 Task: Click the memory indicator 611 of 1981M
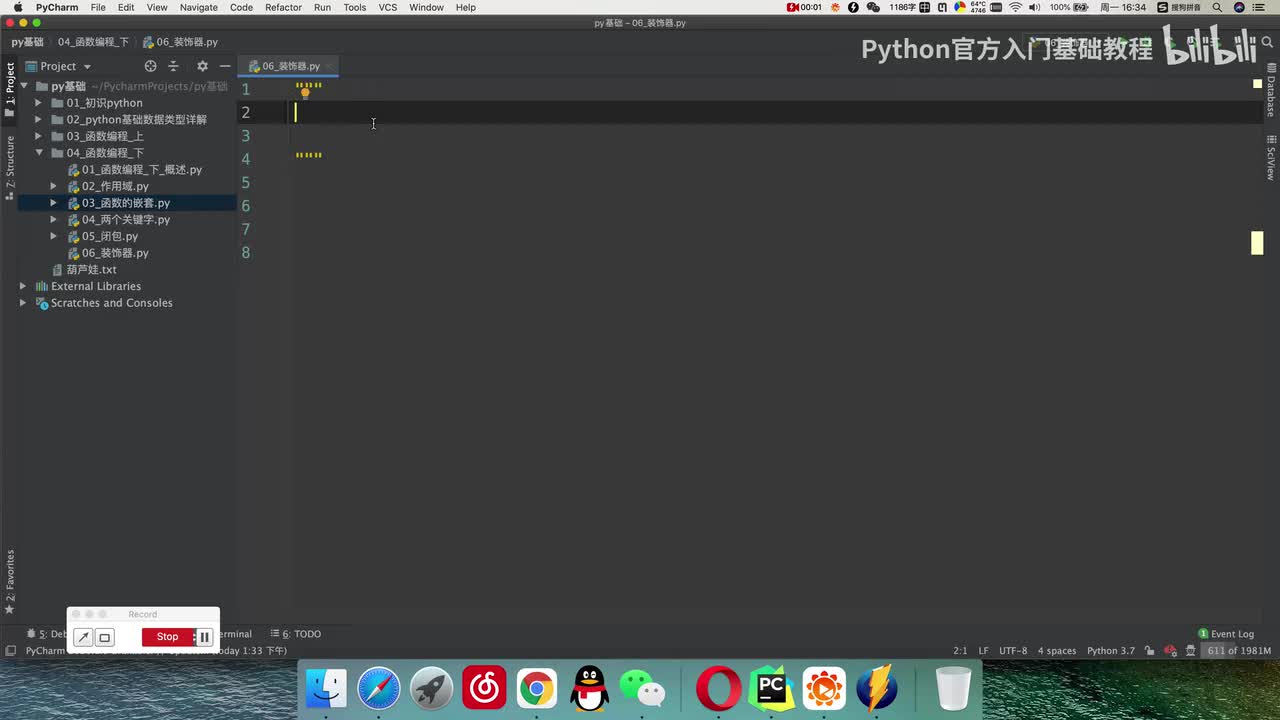tap(1239, 651)
